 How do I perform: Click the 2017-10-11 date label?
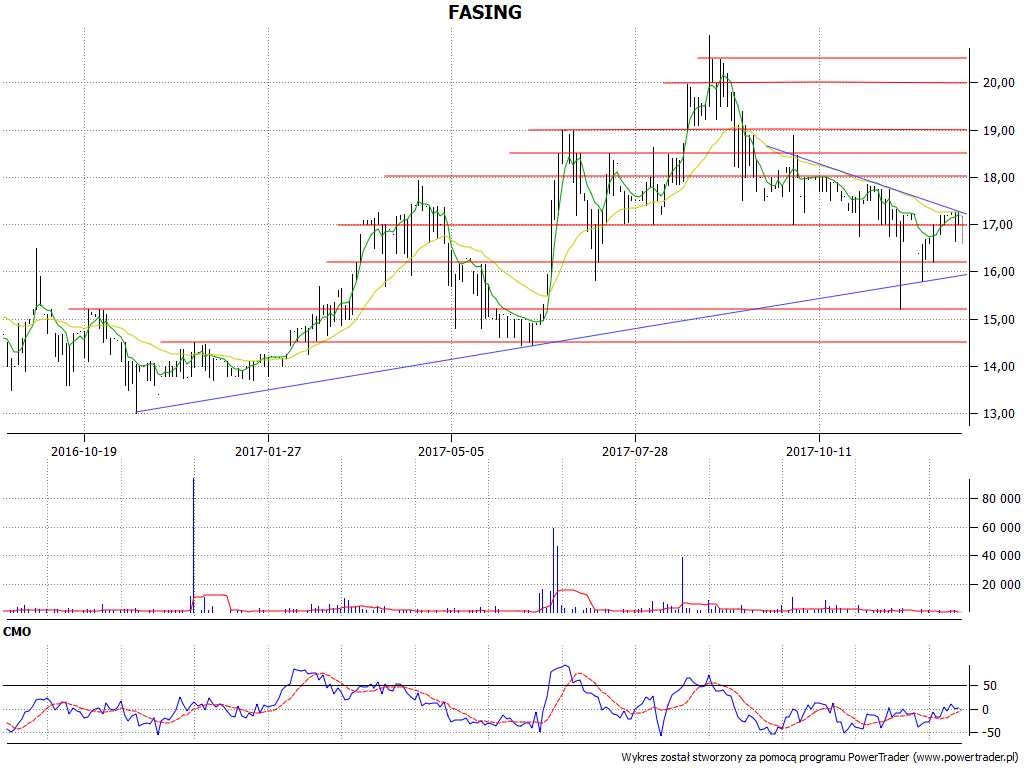coord(819,451)
